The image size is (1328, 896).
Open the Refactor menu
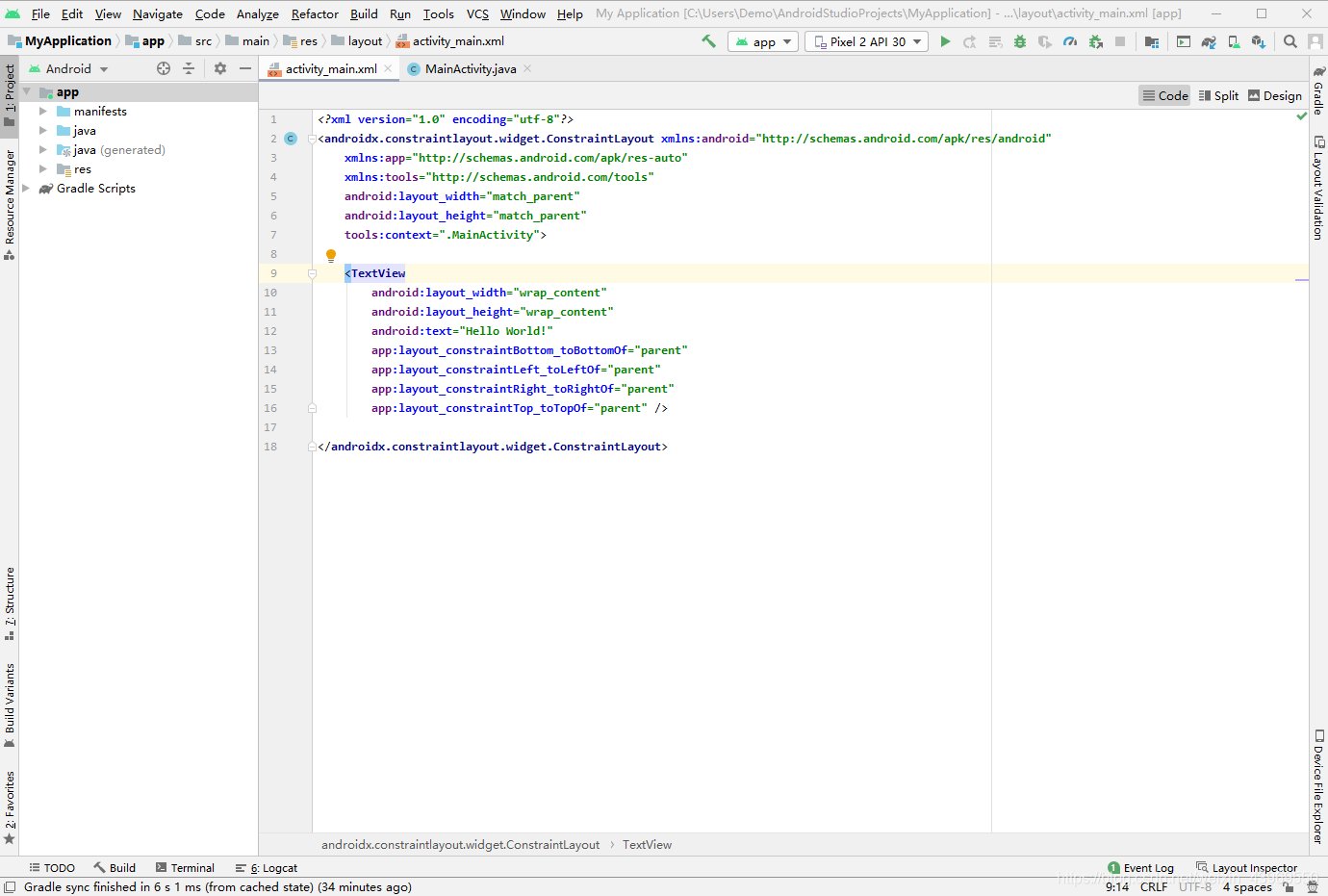pos(315,13)
